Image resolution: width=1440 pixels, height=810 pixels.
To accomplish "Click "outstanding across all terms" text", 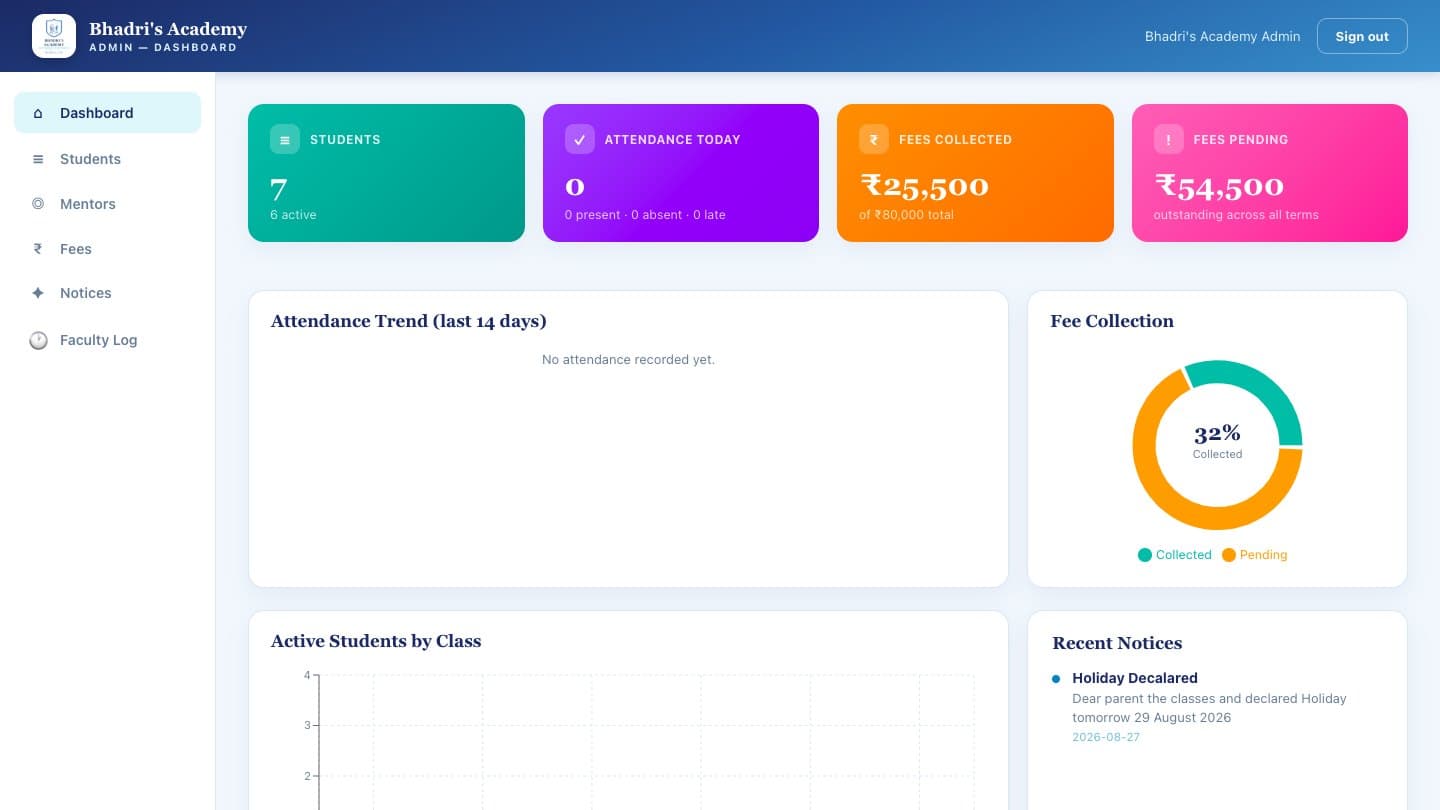I will (1236, 215).
